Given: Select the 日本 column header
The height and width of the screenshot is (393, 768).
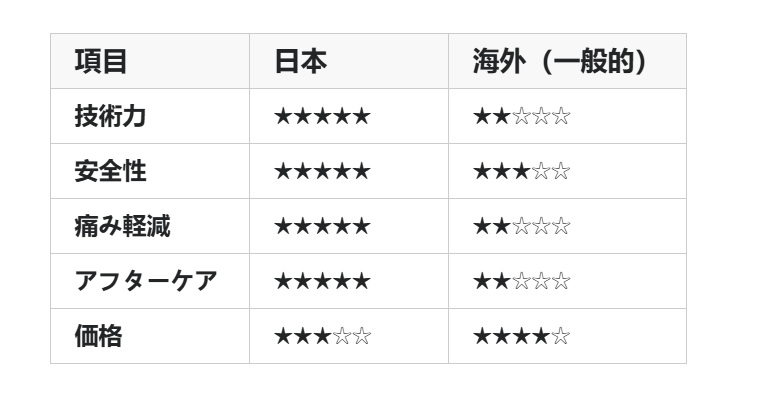Looking at the screenshot, I should [x=300, y=62].
